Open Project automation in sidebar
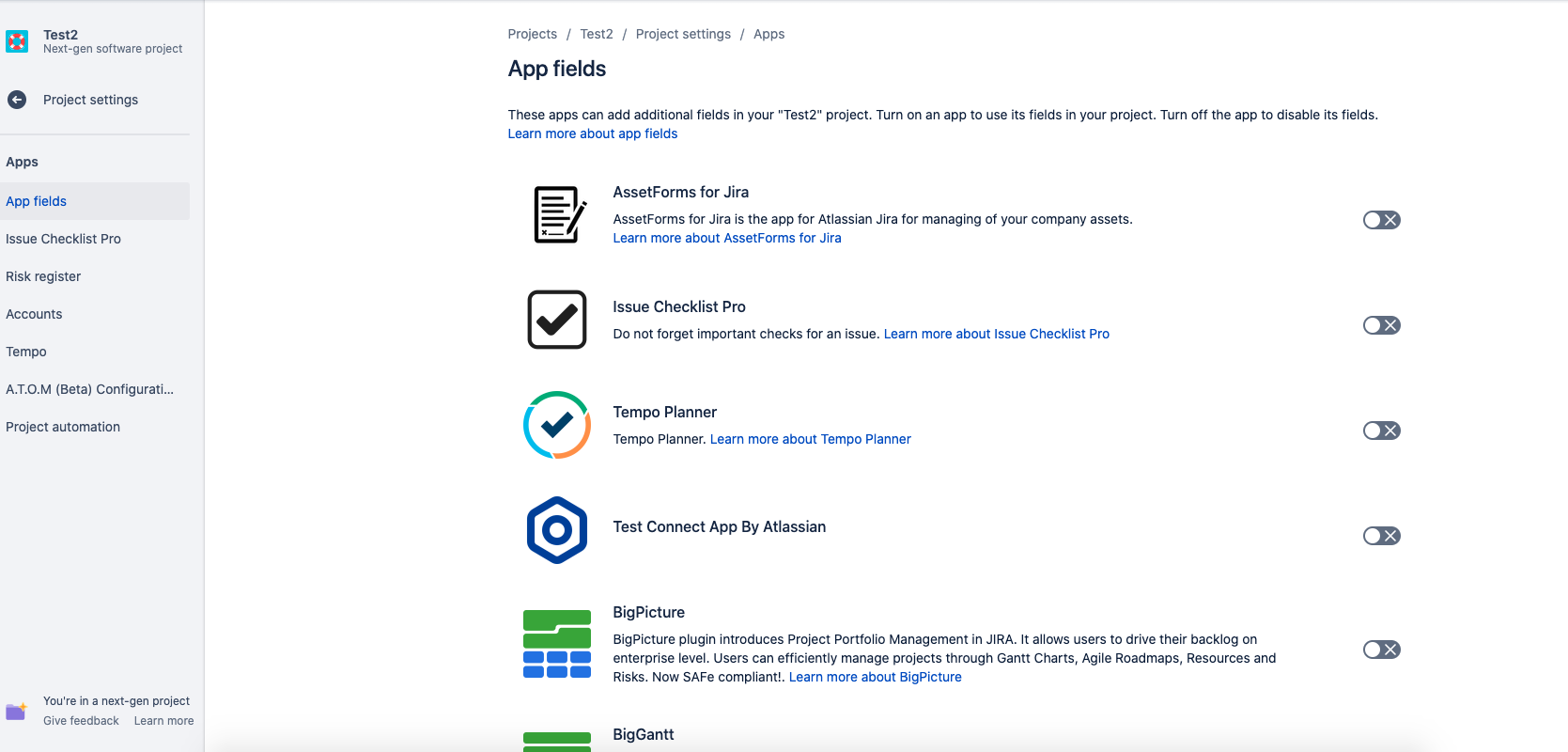The image size is (1568, 752). click(x=95, y=427)
